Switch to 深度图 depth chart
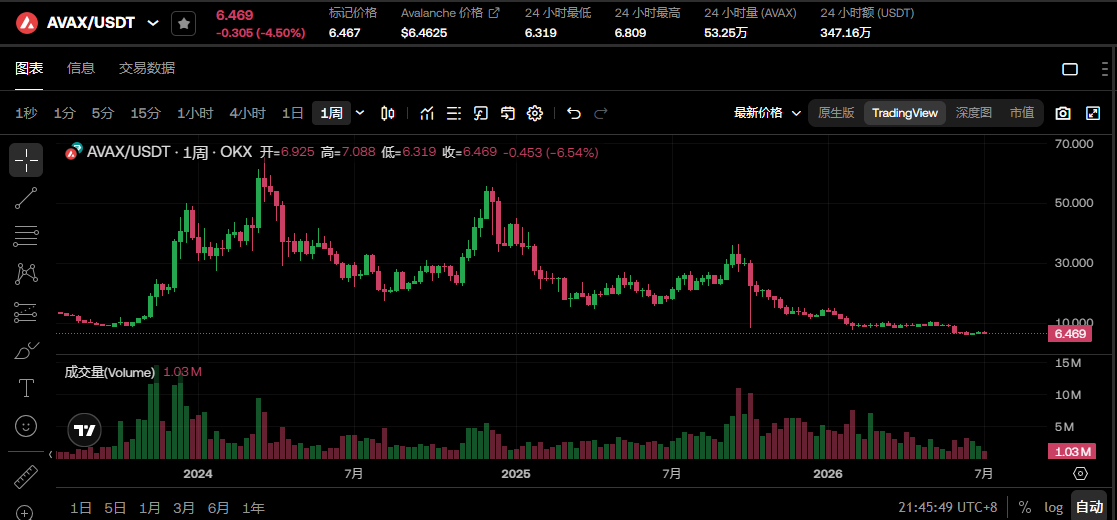Viewport: 1117px width, 520px height. pyautogui.click(x=973, y=113)
